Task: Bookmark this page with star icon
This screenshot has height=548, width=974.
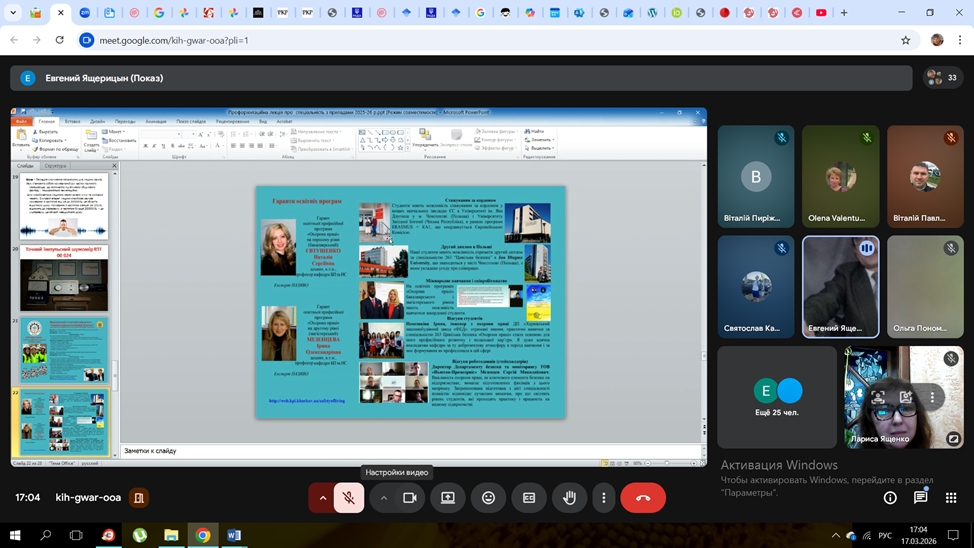Action: tap(906, 40)
